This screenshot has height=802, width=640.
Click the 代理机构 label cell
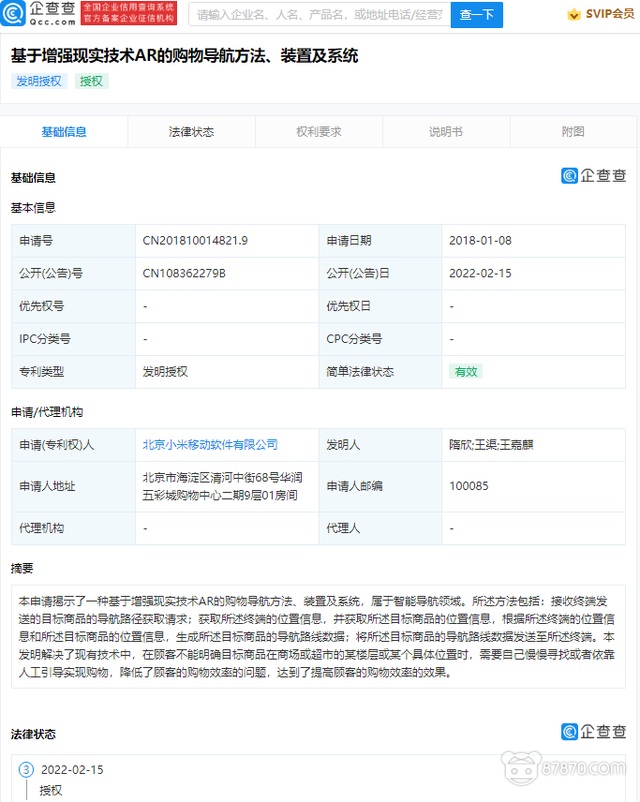73,528
